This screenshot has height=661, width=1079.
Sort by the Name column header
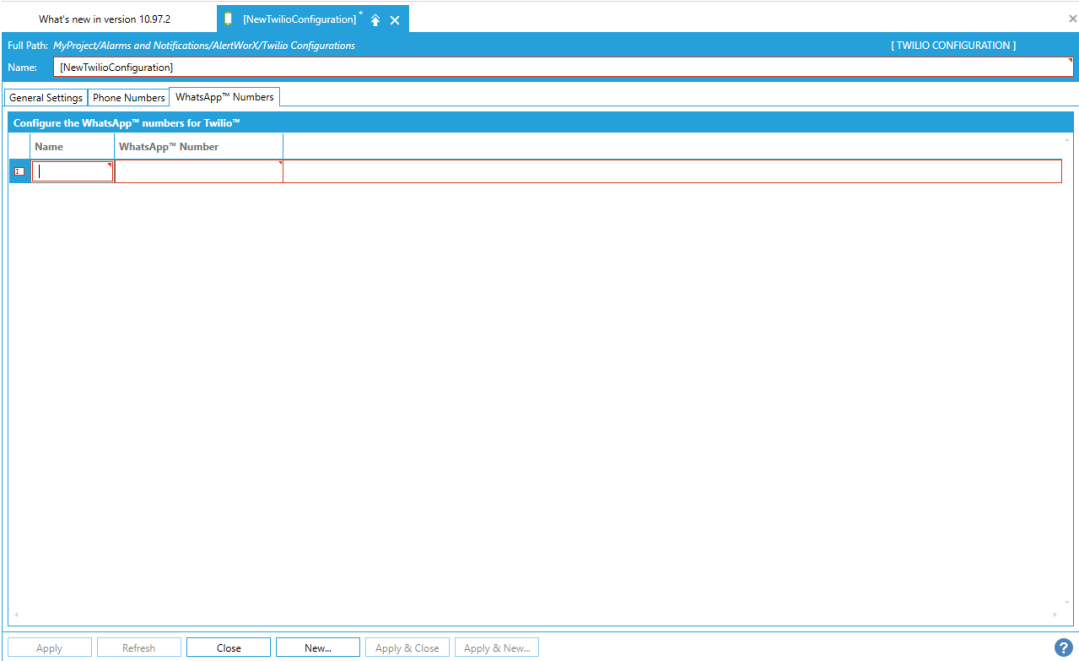click(72, 147)
